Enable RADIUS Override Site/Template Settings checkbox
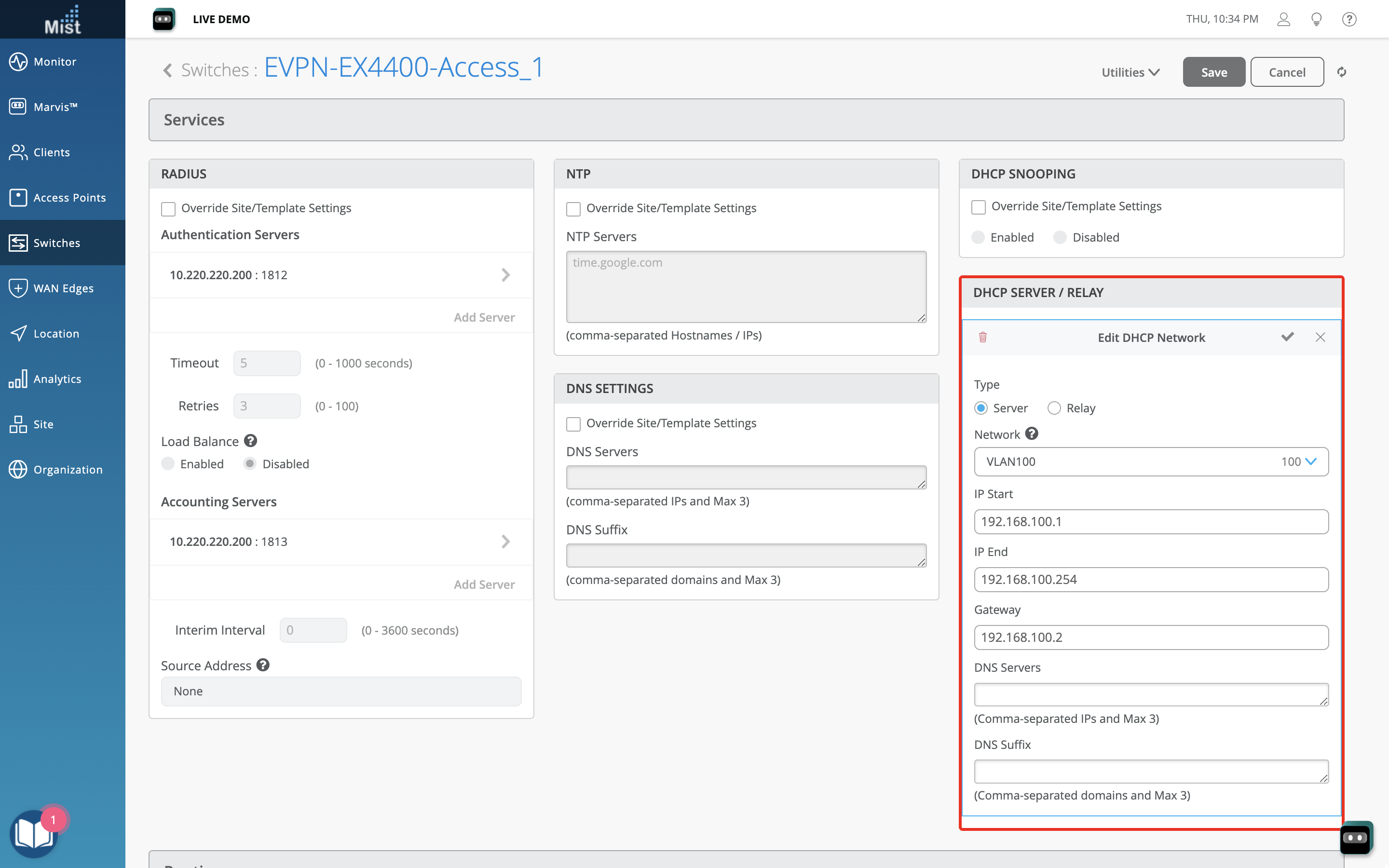 168,209
